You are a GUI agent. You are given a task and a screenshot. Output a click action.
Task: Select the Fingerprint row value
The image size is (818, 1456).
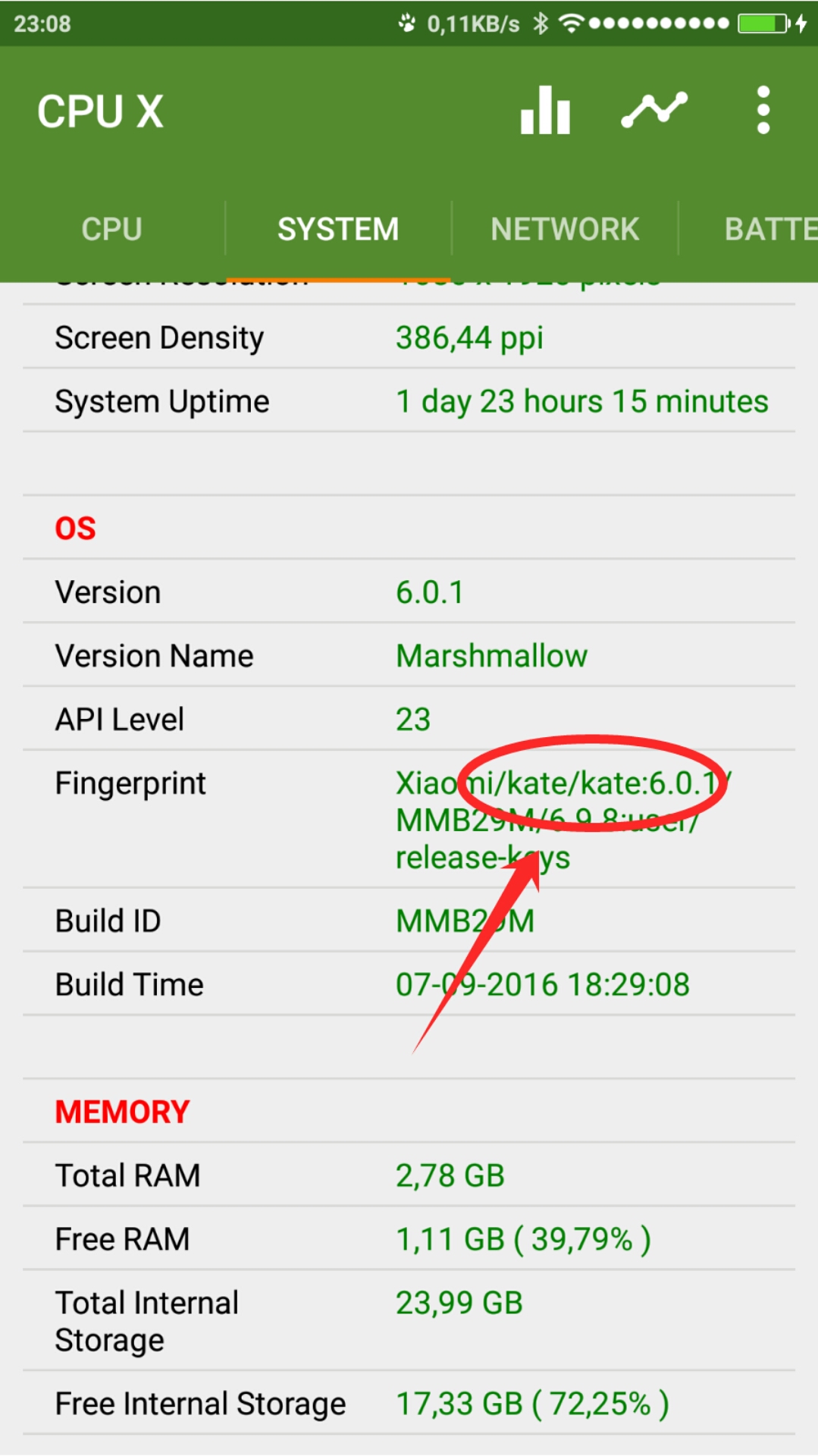click(x=563, y=820)
